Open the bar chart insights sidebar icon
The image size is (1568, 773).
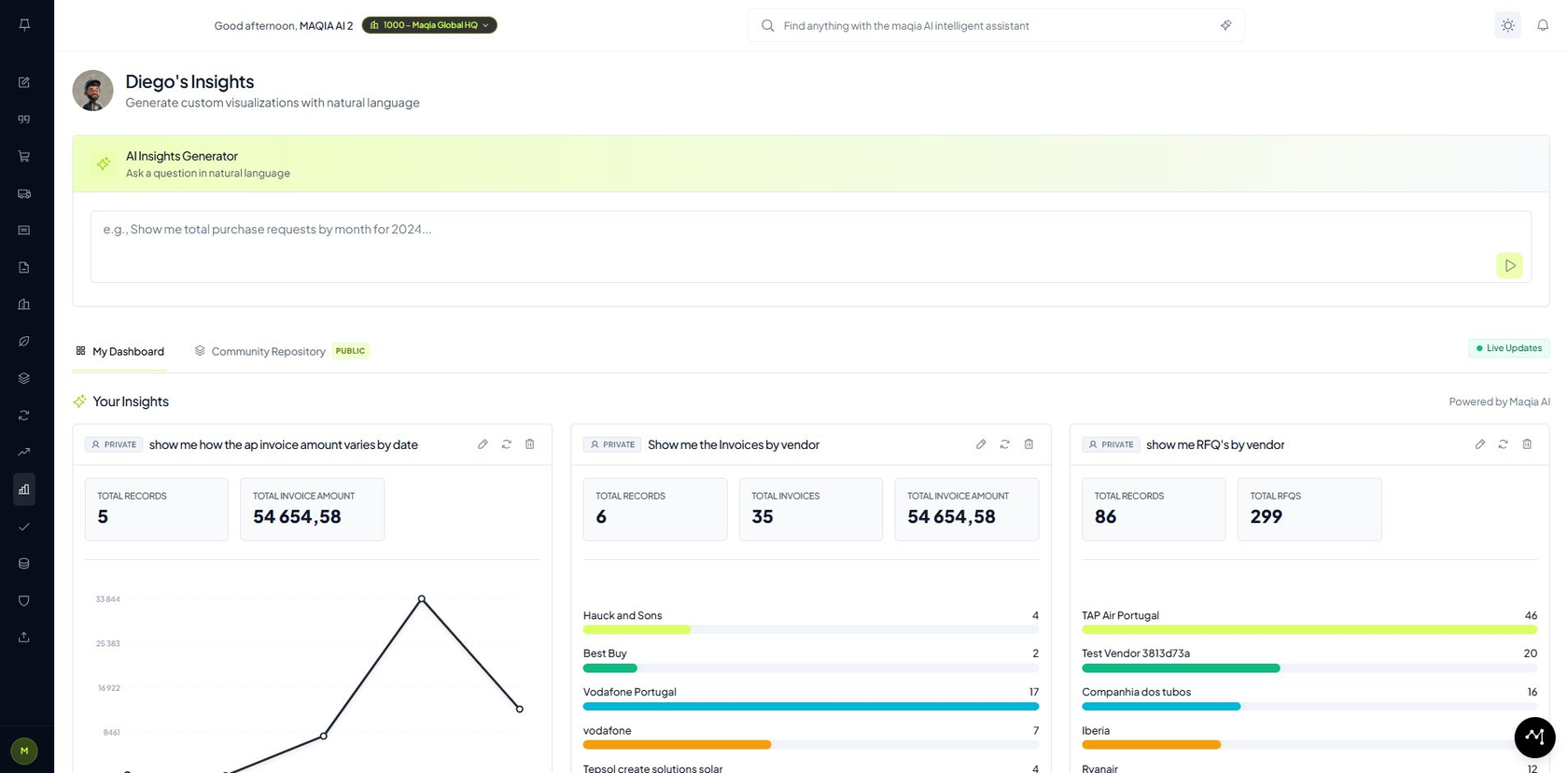(x=24, y=489)
